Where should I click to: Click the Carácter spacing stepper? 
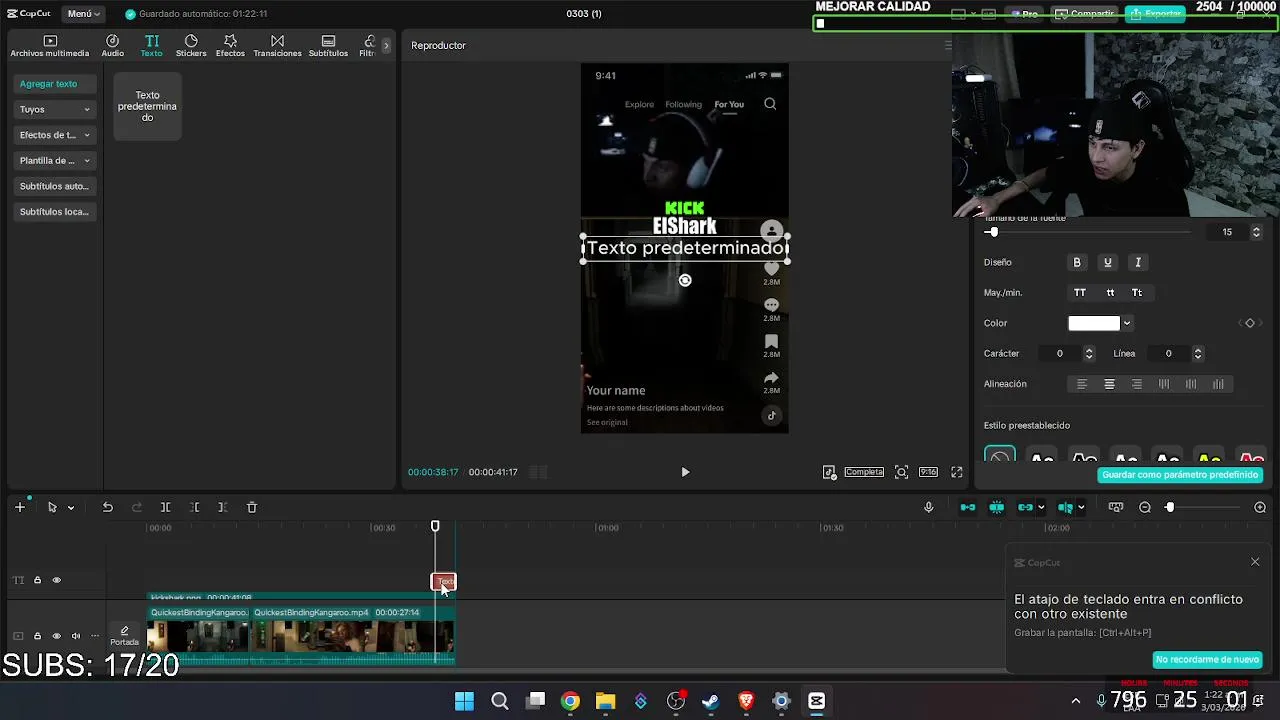[1089, 353]
